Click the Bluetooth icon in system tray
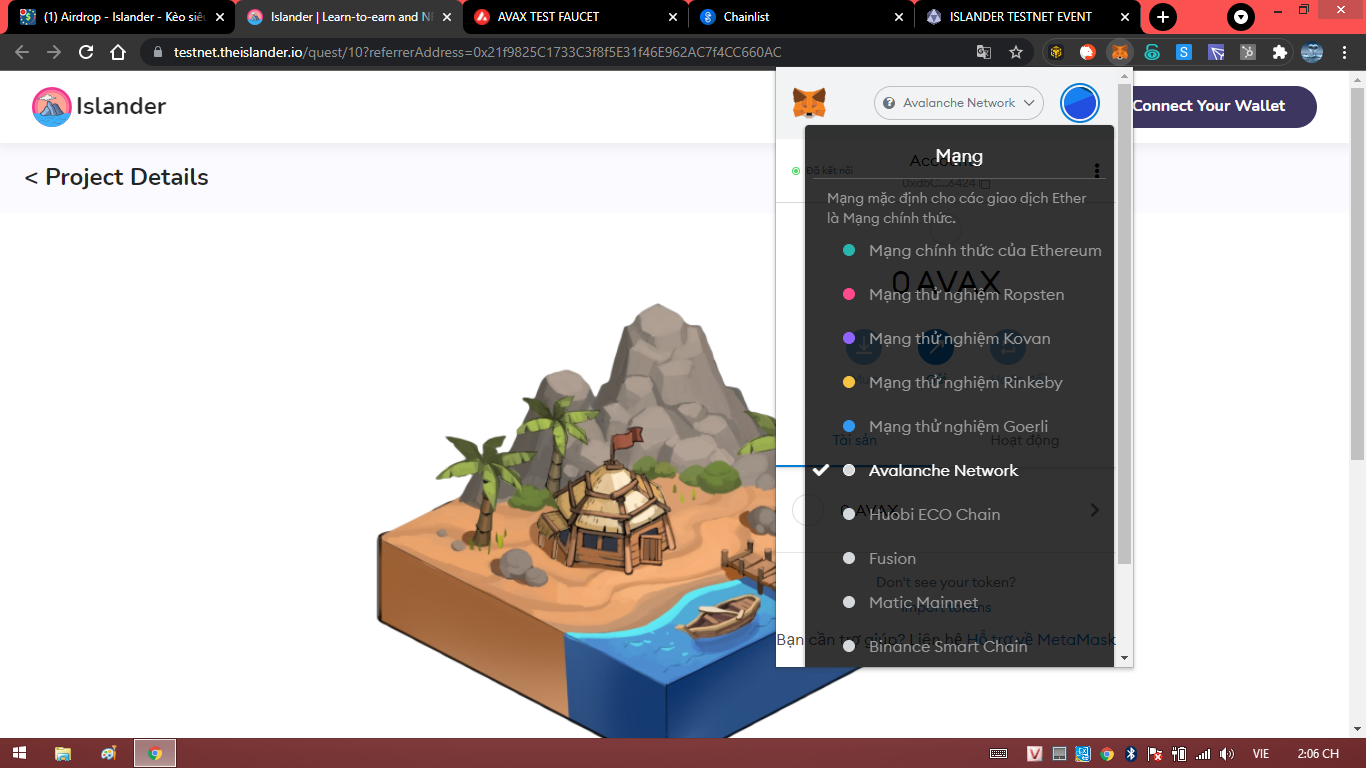Viewport: 1366px width, 768px height. tap(1131, 753)
